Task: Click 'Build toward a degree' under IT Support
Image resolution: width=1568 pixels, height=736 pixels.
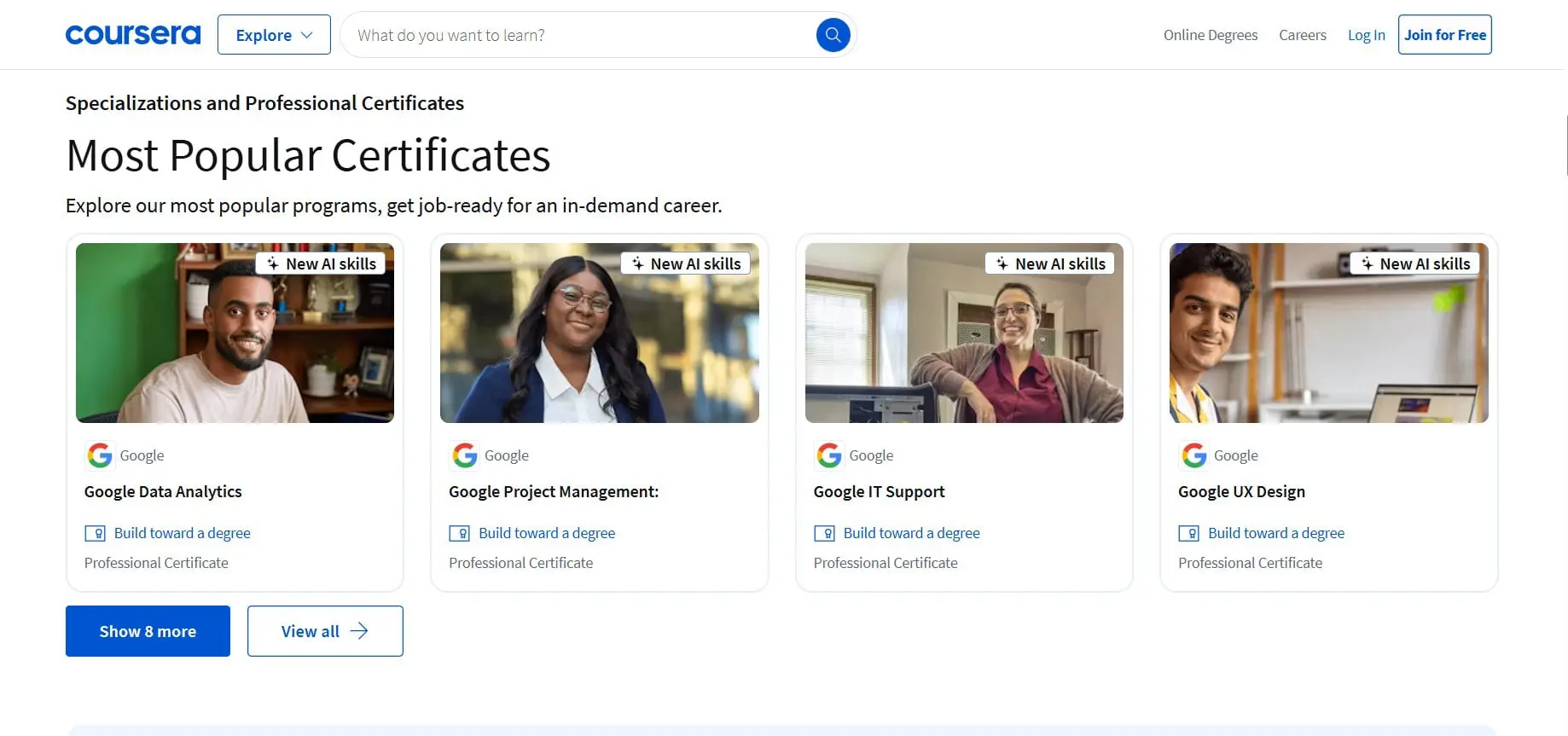Action: click(x=912, y=533)
